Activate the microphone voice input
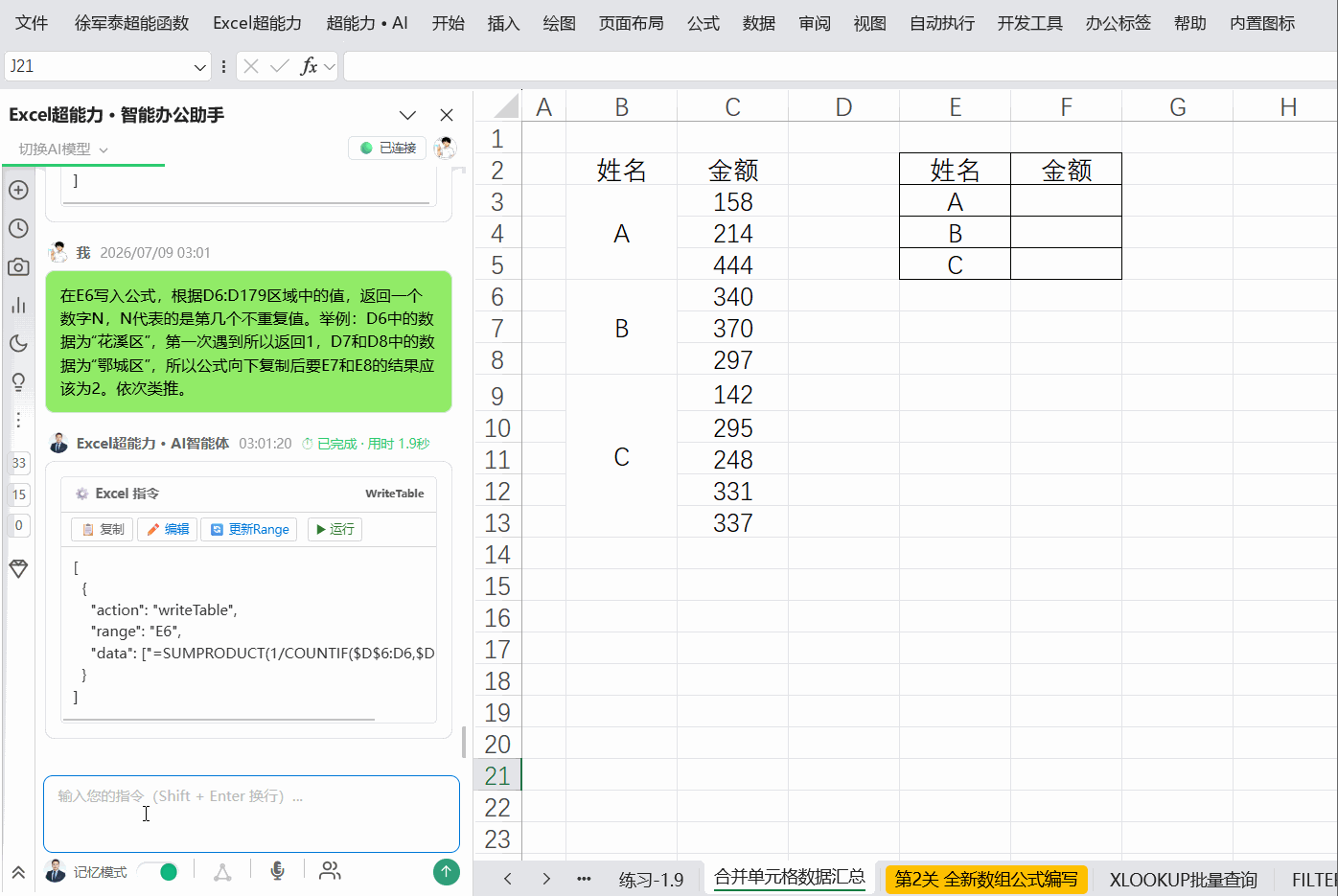This screenshot has width=1338, height=896. (277, 870)
